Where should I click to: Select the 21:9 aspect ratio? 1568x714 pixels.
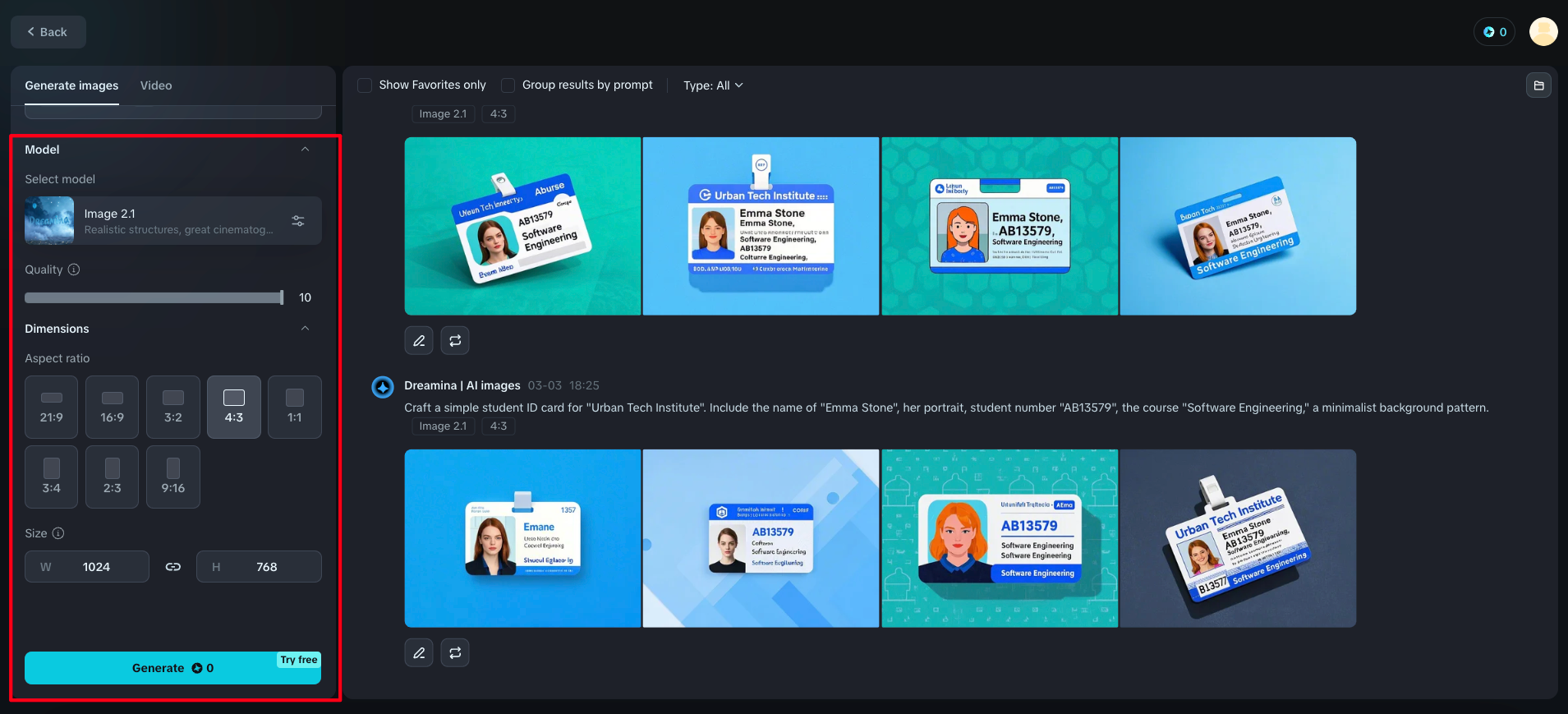[x=51, y=407]
